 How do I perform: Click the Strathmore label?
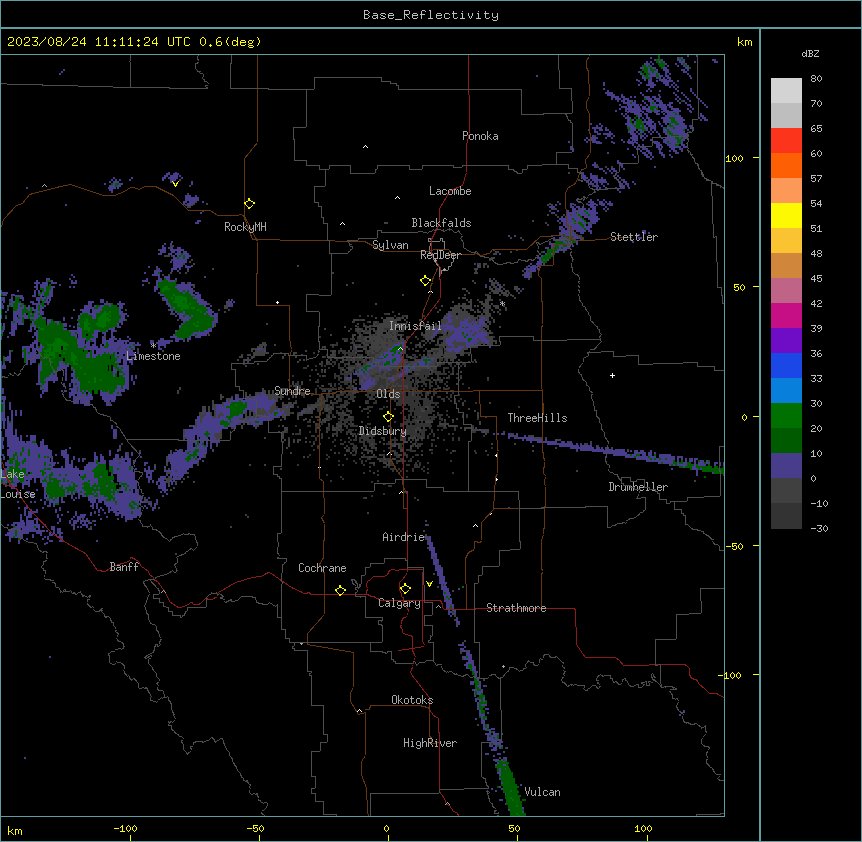point(516,608)
